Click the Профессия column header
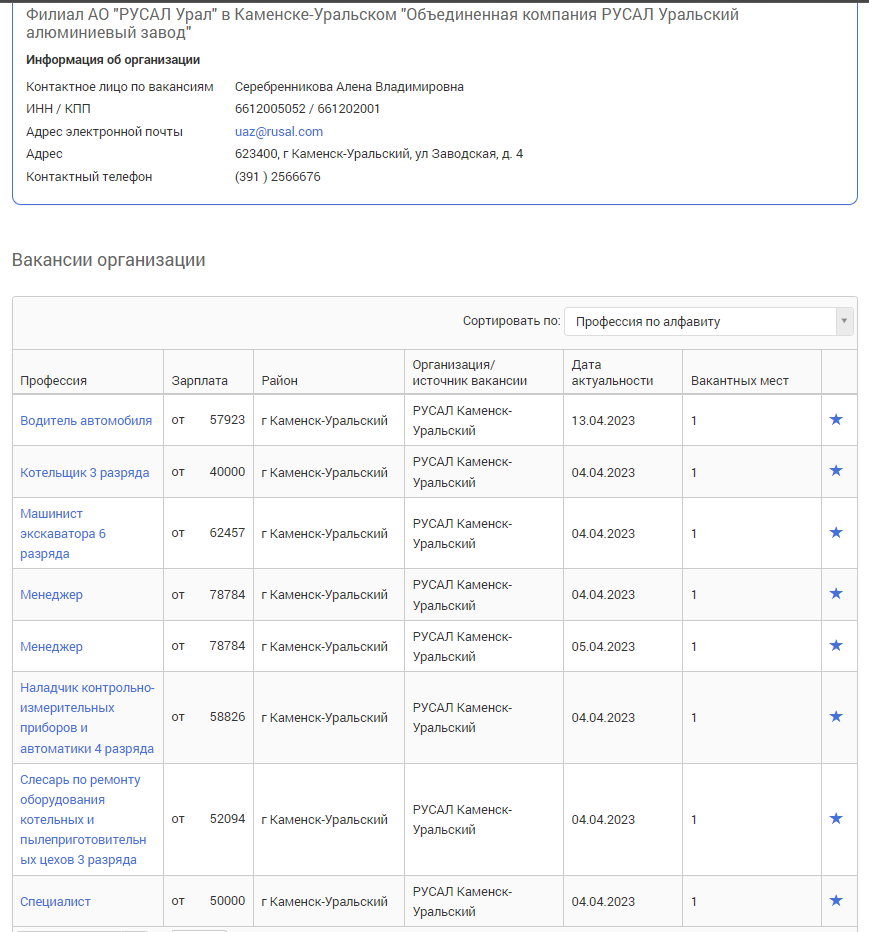 pos(53,381)
